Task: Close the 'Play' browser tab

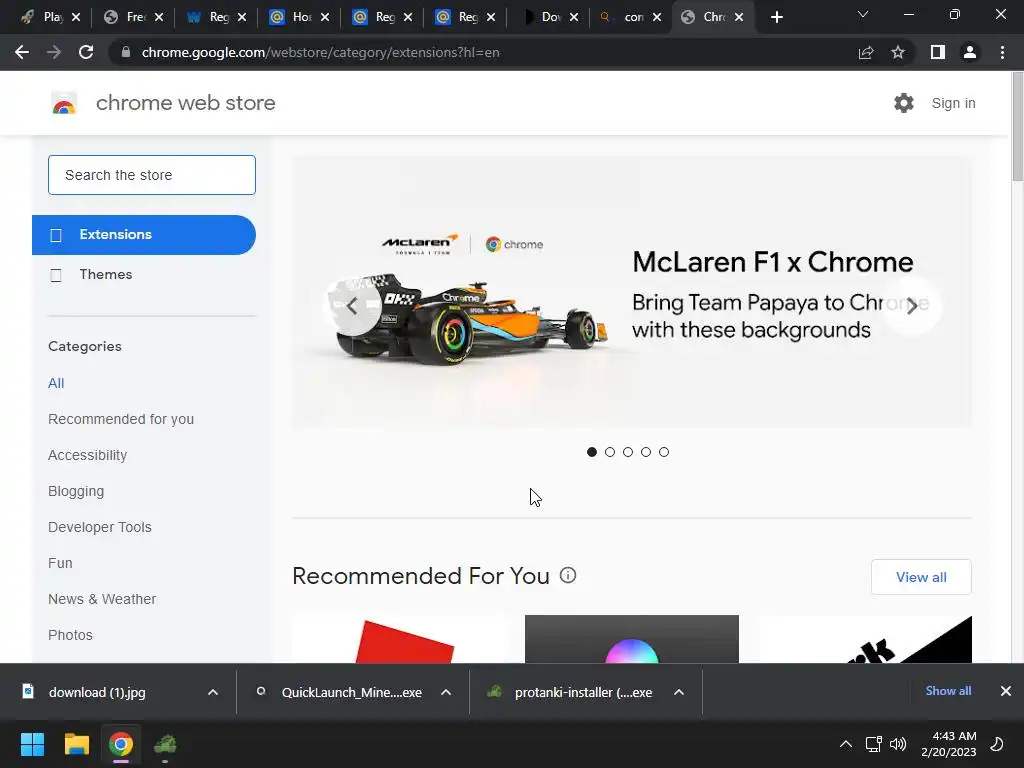Action: [x=76, y=17]
